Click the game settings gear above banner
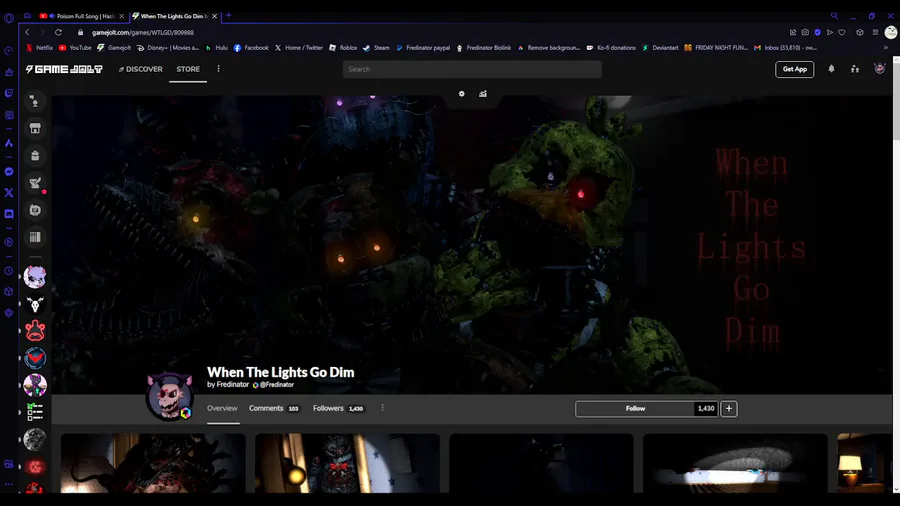This screenshot has height=506, width=900. point(461,94)
